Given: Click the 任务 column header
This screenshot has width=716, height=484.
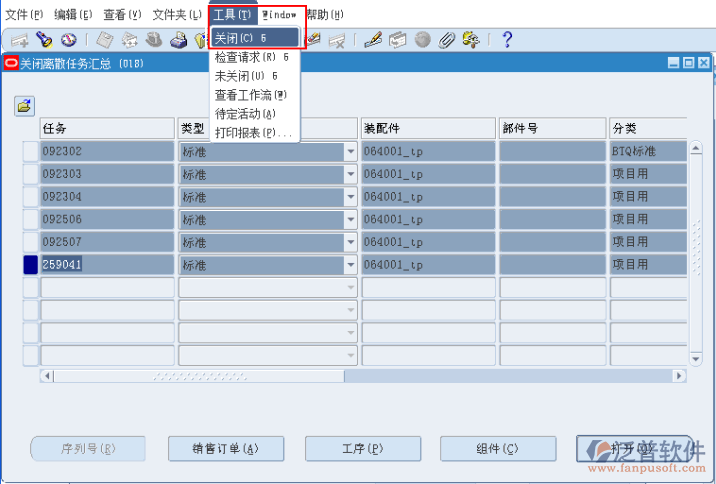Looking at the screenshot, I should point(107,128).
